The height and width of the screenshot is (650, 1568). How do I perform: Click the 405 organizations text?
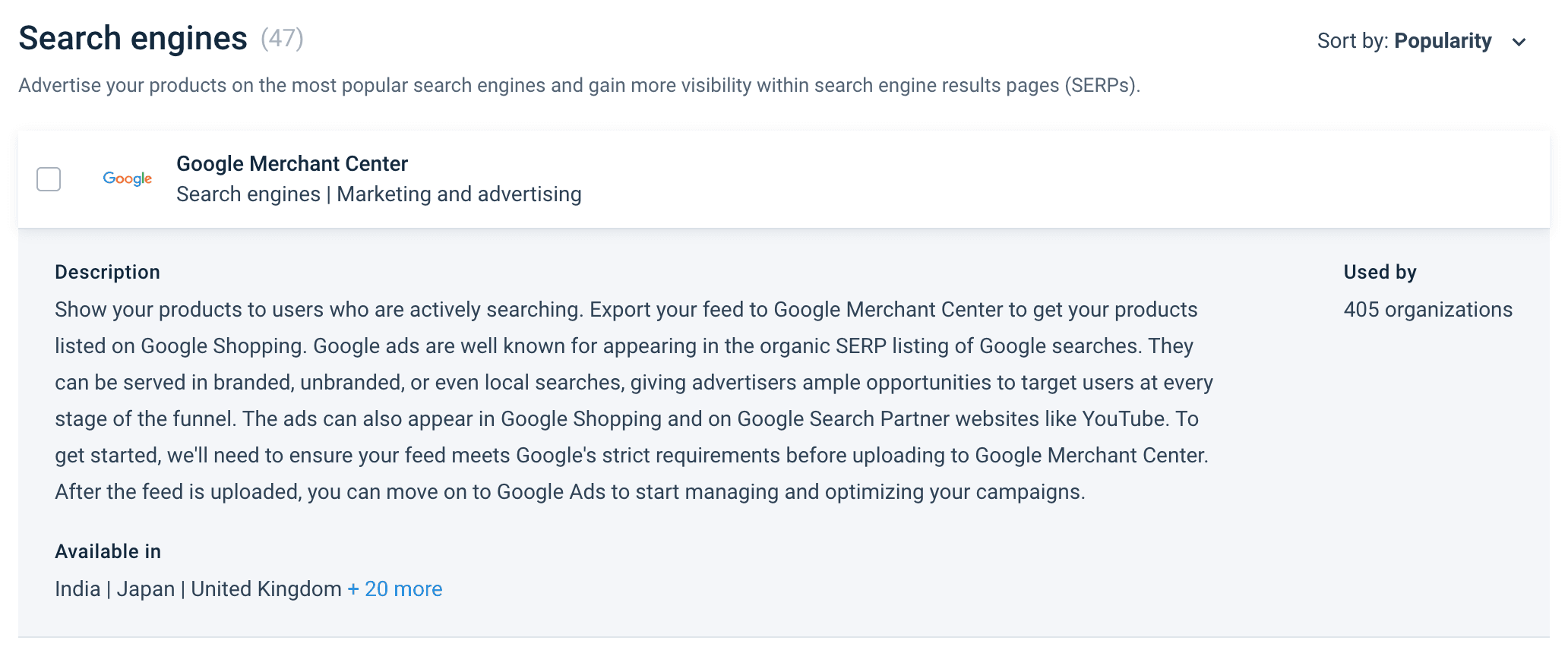pyautogui.click(x=1427, y=310)
